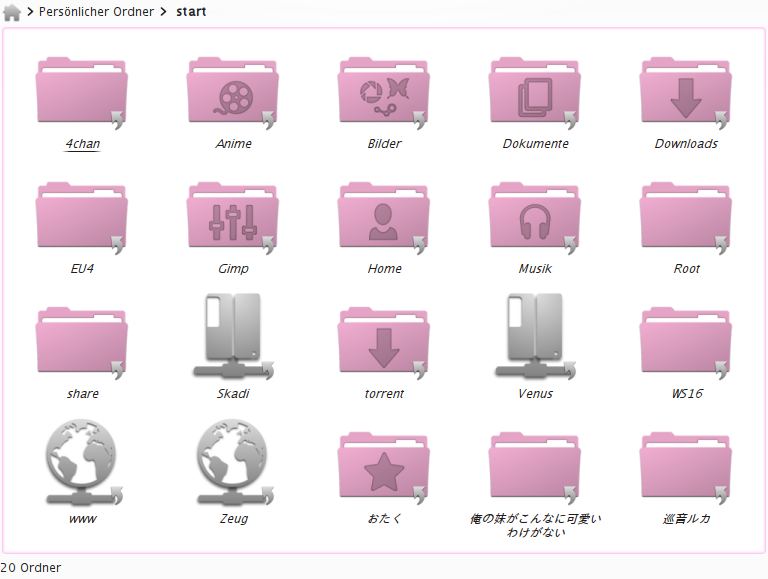Image resolution: width=768 pixels, height=579 pixels.
Task: Open the Anime folder with film reel
Action: tap(233, 92)
